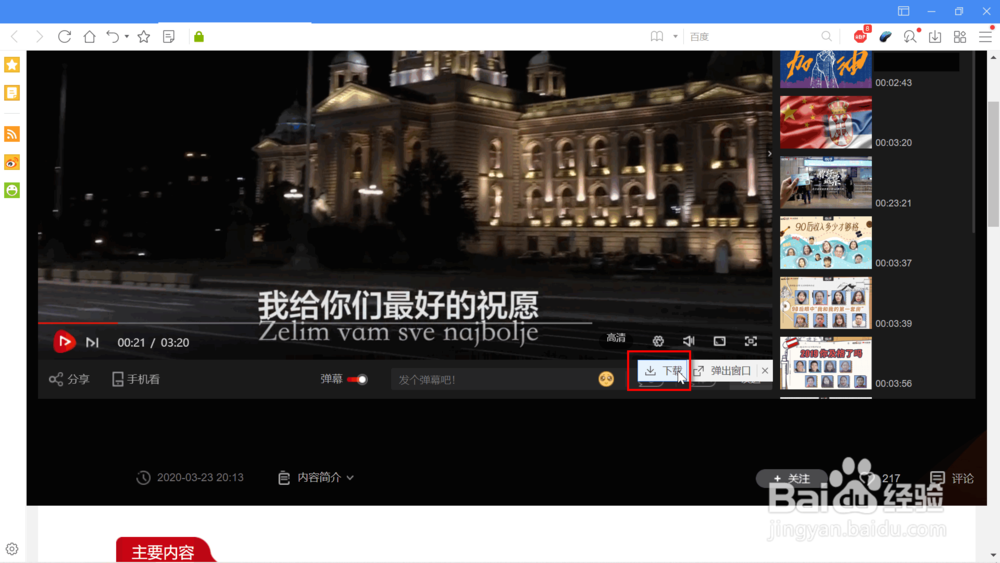Image resolution: width=1000 pixels, height=563 pixels.
Task: Restore the recently closed tab
Action: pyautogui.click(x=113, y=36)
